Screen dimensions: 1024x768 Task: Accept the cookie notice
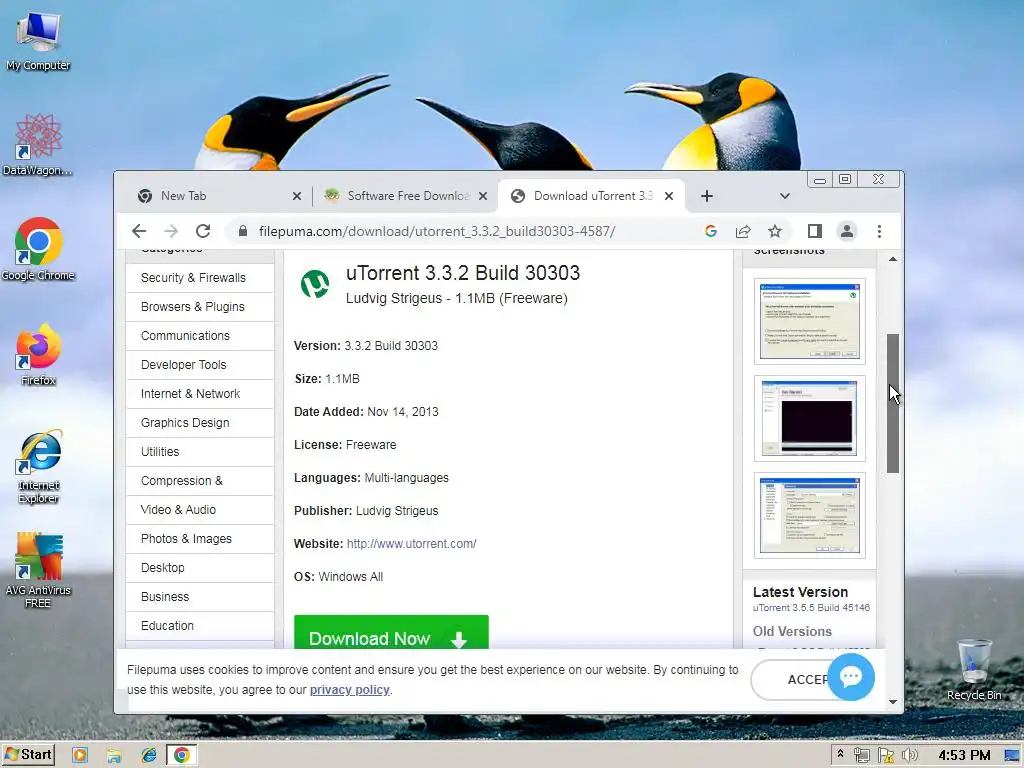[x=789, y=680]
